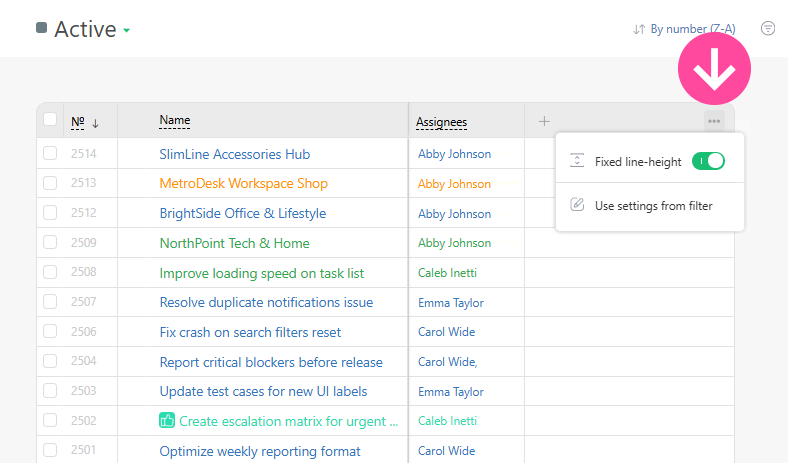Click the plus icon to add column

(x=544, y=121)
